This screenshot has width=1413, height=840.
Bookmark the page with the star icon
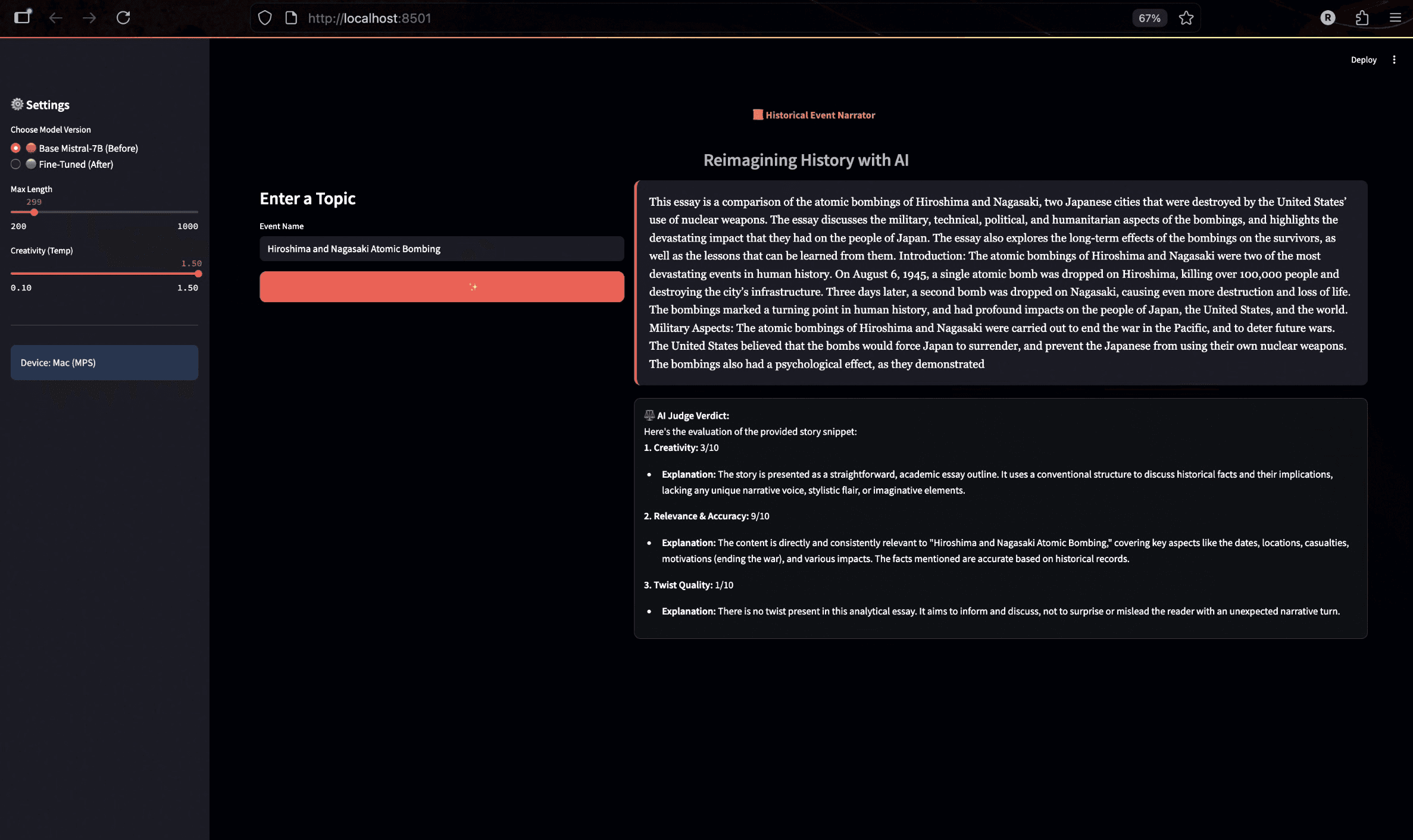pos(1186,18)
